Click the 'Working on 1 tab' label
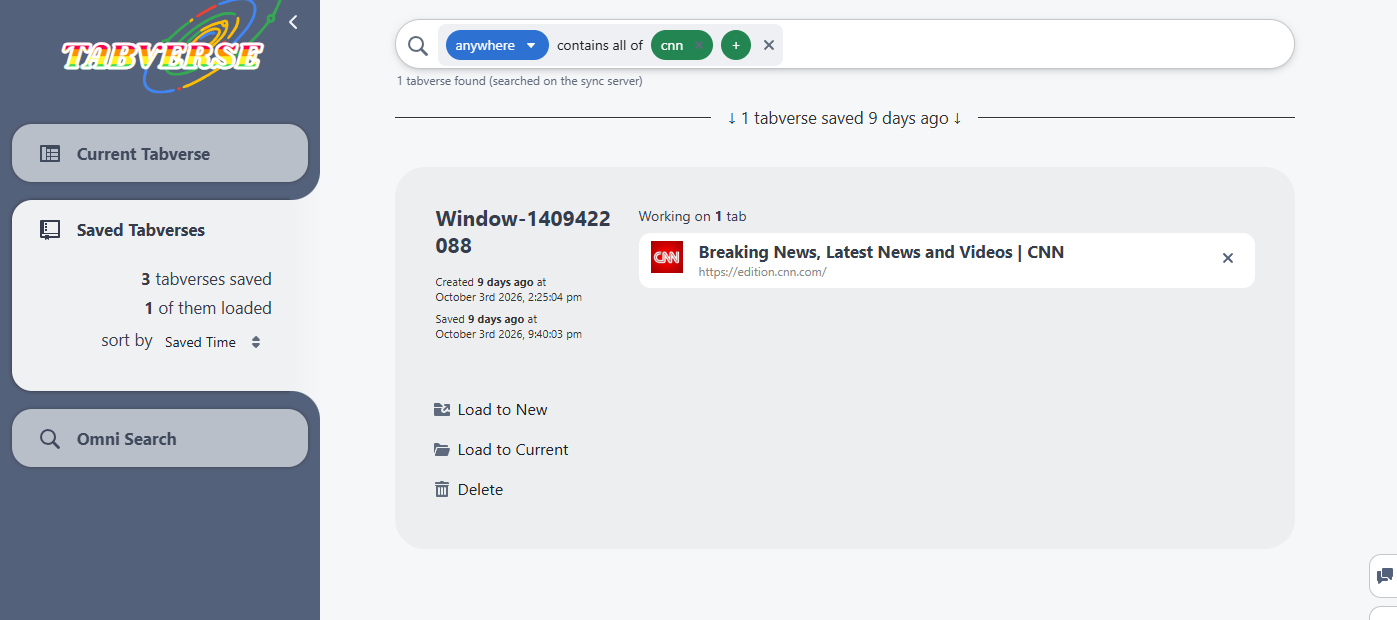The image size is (1397, 620). pyautogui.click(x=693, y=216)
